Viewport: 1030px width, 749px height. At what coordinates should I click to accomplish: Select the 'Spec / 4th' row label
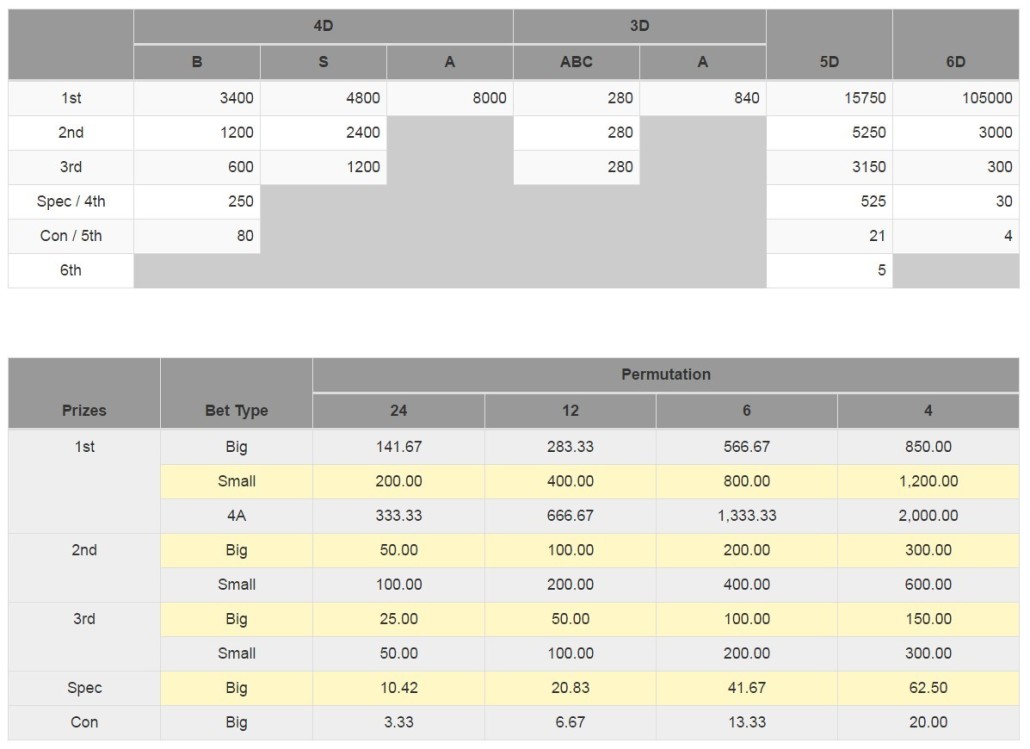pos(71,202)
